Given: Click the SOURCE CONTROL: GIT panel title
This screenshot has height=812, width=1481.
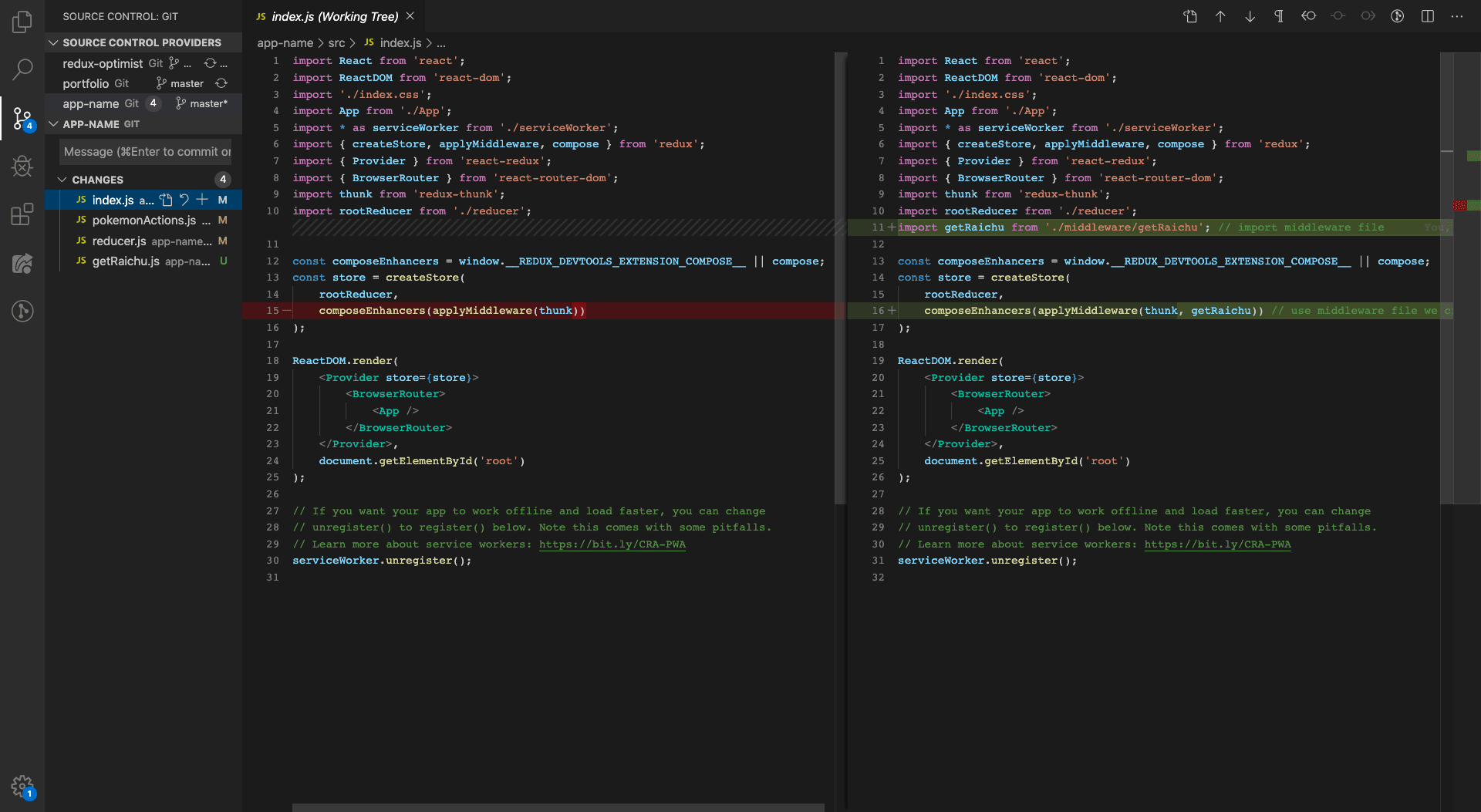Looking at the screenshot, I should [120, 16].
